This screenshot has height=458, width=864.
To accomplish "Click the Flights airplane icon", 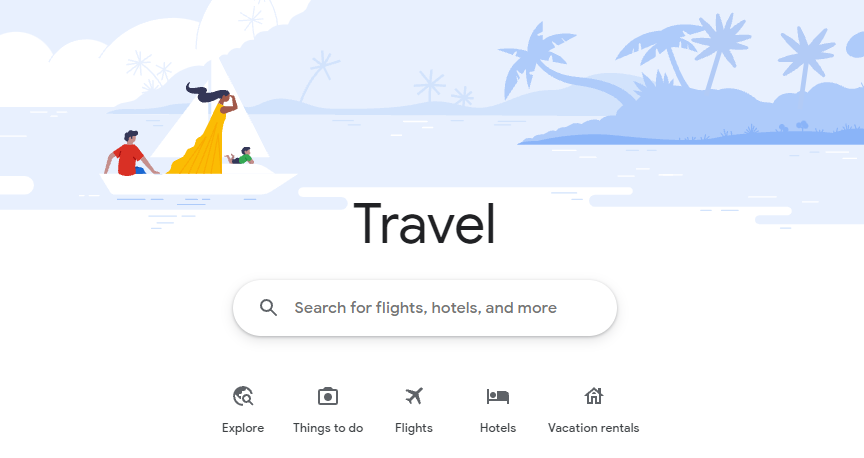I will pos(414,396).
